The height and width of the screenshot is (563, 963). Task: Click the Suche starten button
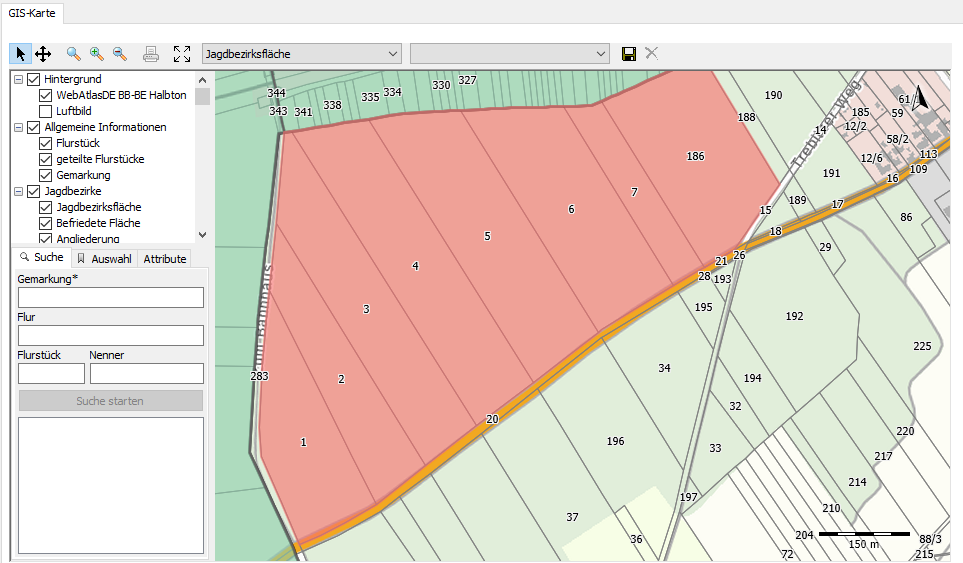pyautogui.click(x=110, y=401)
